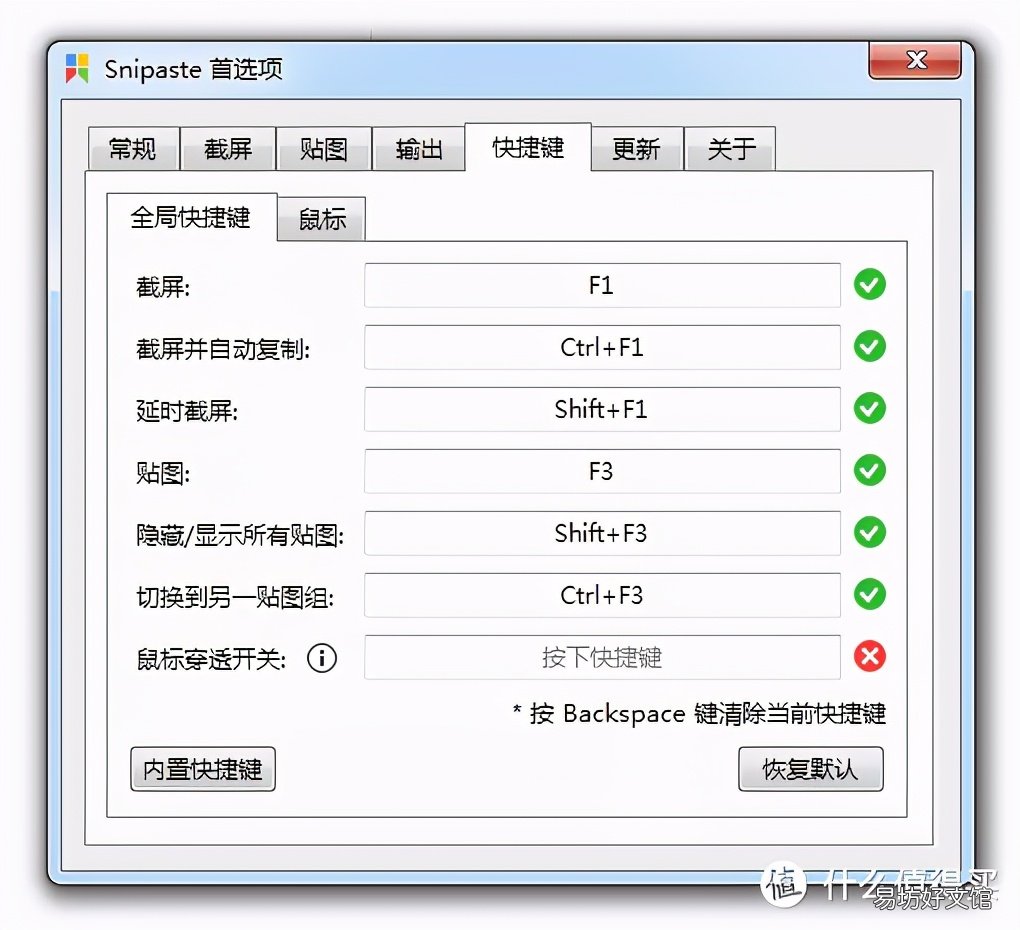Switch to the 鼠标 sub-tab
The image size is (1020, 930).
(x=322, y=219)
